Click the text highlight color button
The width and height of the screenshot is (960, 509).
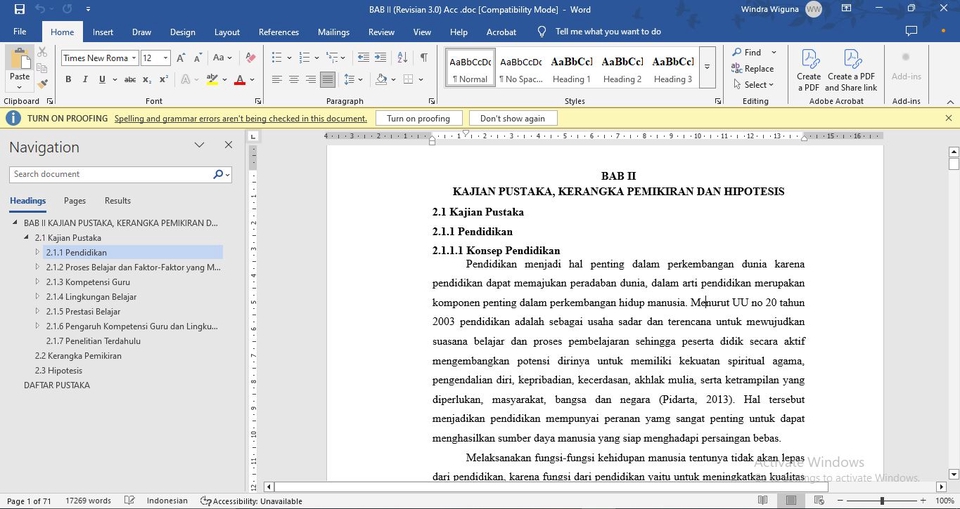(212, 80)
